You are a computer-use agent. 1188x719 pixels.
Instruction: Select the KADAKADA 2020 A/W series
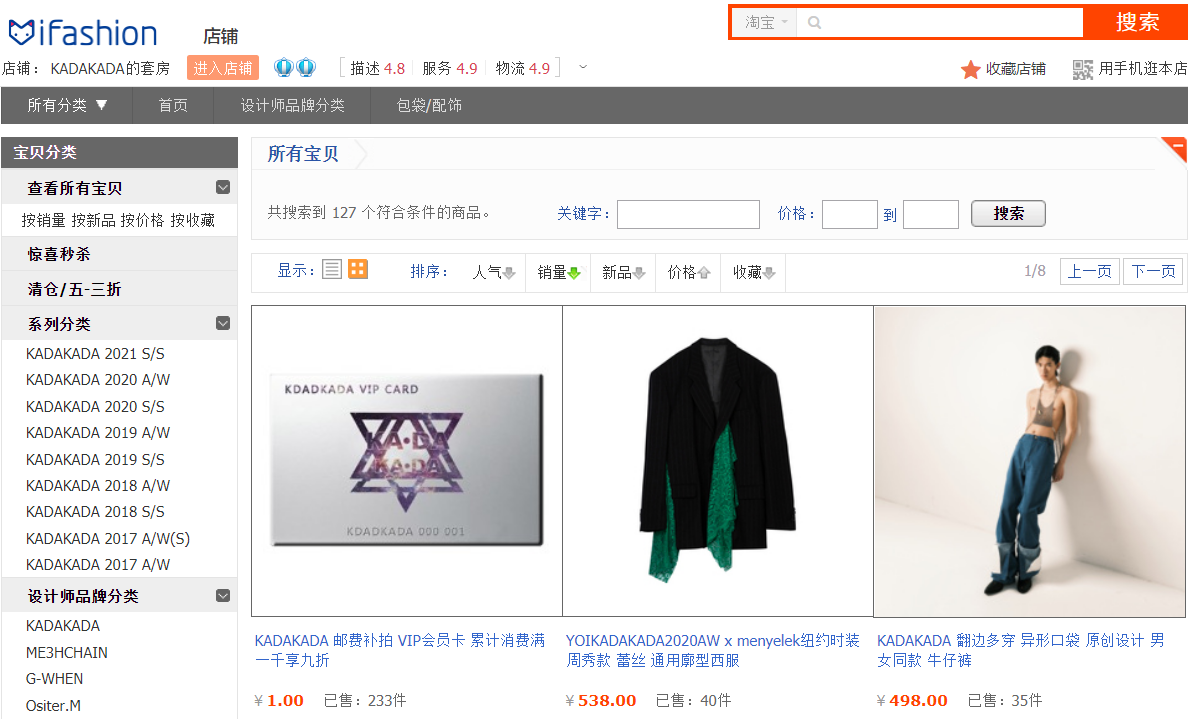point(98,380)
